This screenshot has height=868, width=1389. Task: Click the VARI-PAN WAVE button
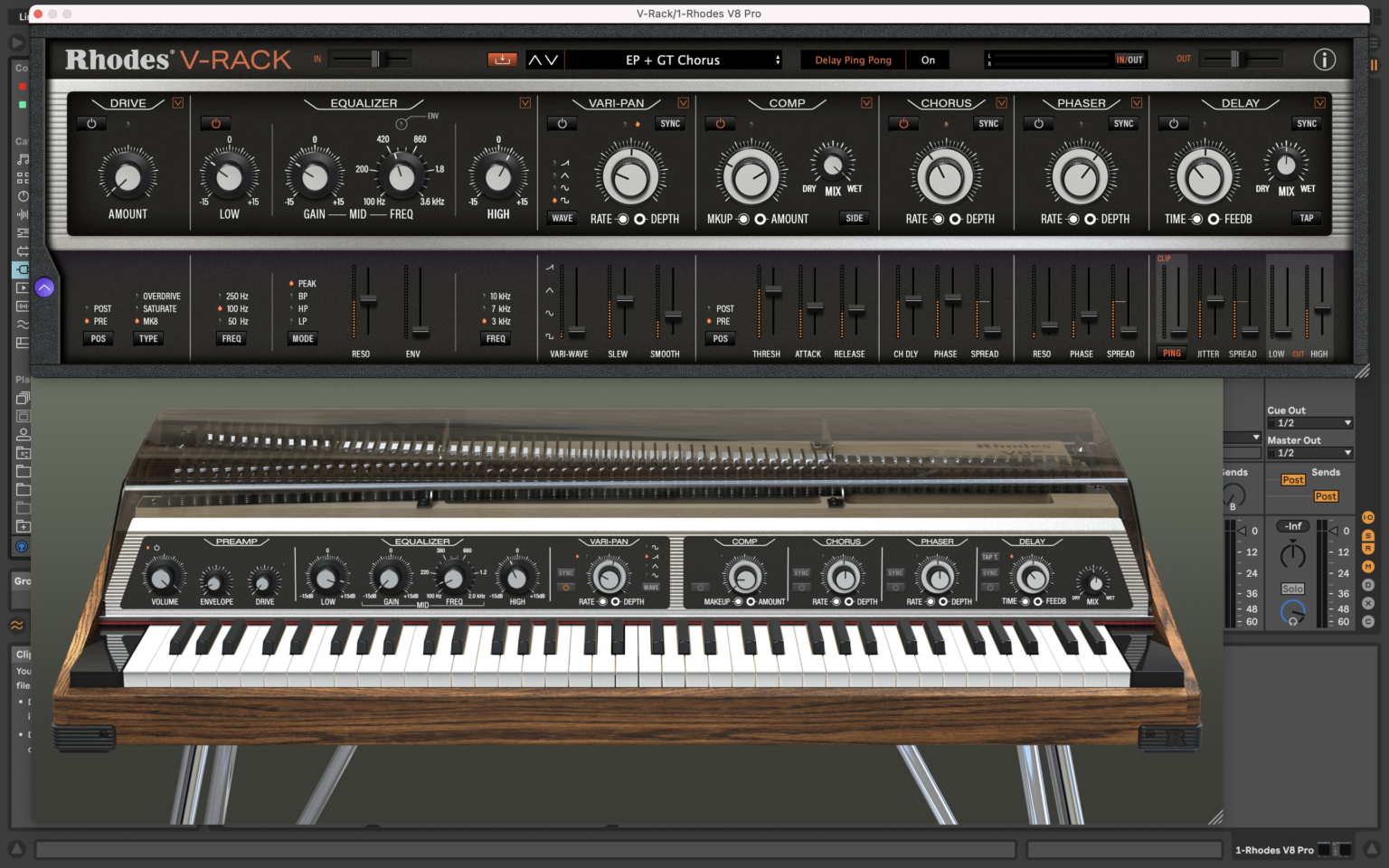562,218
